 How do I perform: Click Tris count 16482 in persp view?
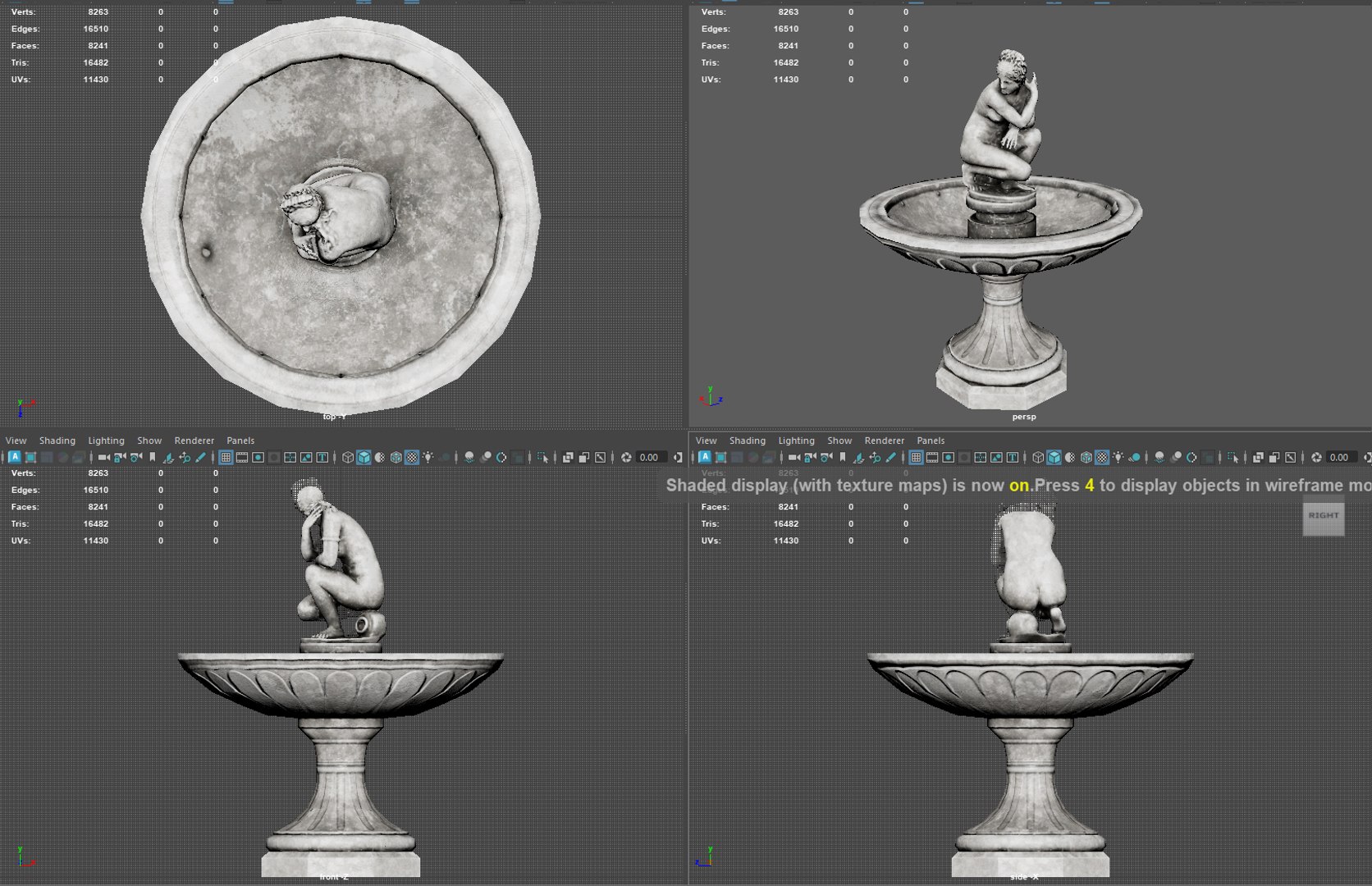coord(785,62)
